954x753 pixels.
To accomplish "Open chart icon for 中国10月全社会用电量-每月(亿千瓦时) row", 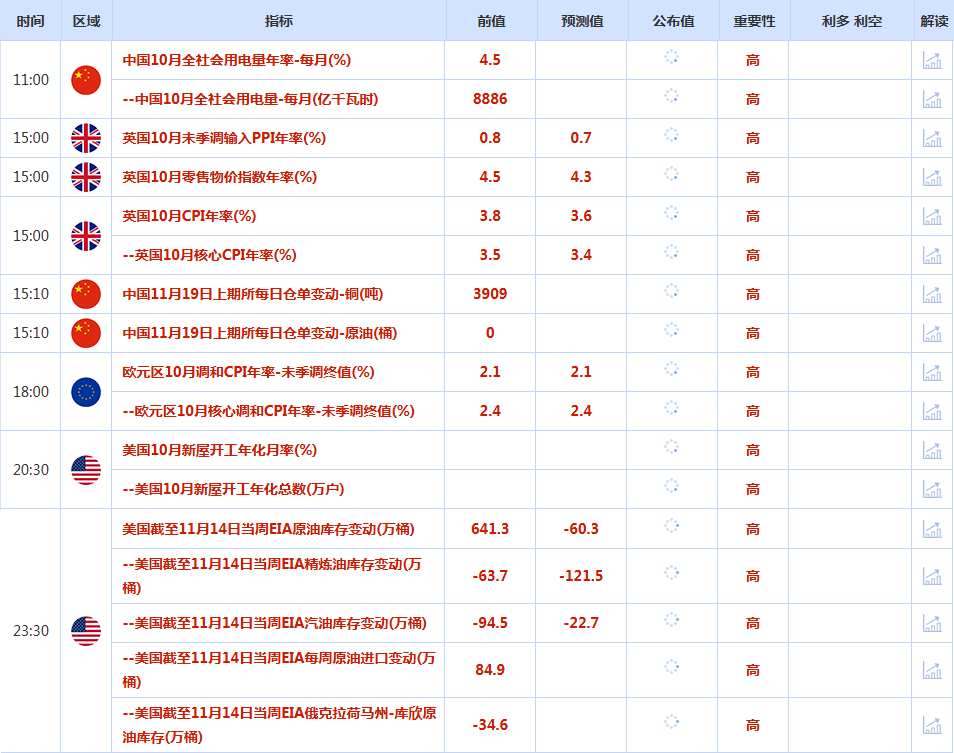I will pos(932,99).
